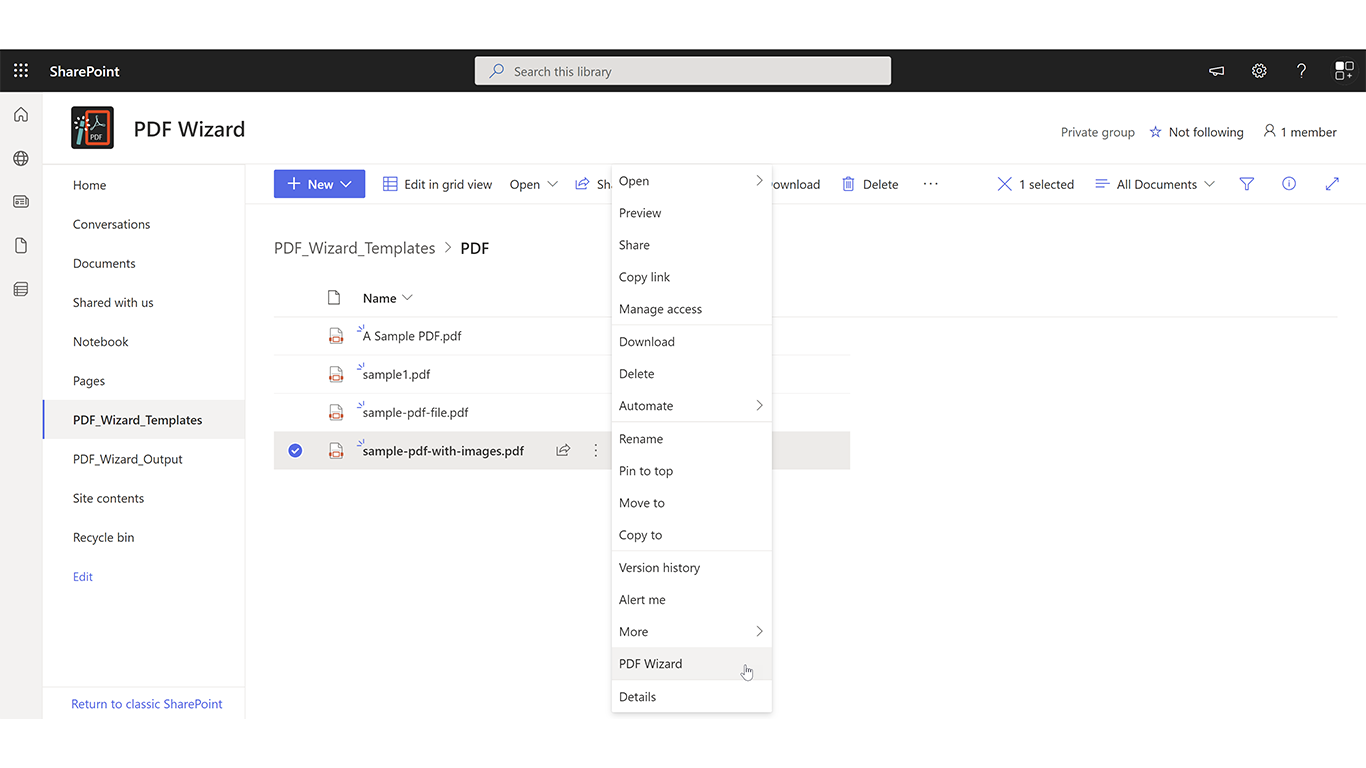Open the app launcher waffle icon
1366x768 pixels.
pyautogui.click(x=21, y=71)
